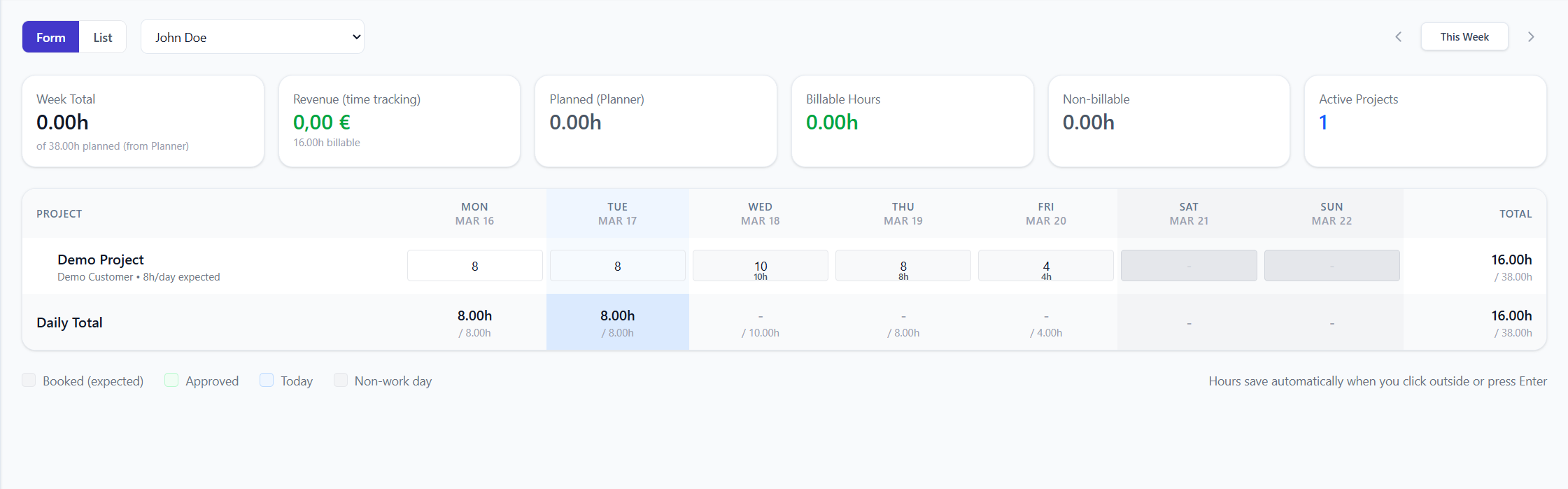Viewport: 1568px width, 489px height.
Task: Switch to the Form view tab
Action: (51, 37)
